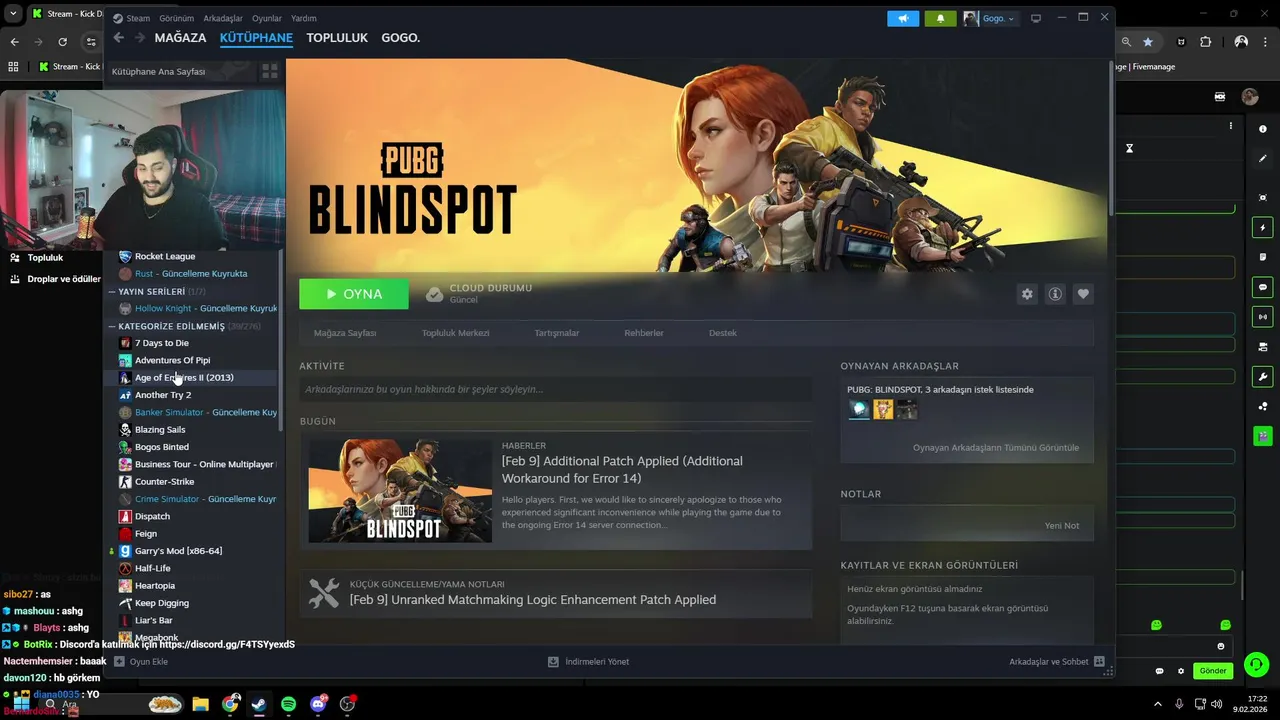This screenshot has height=720, width=1280.
Task: Open game info icon
Action: point(1055,294)
